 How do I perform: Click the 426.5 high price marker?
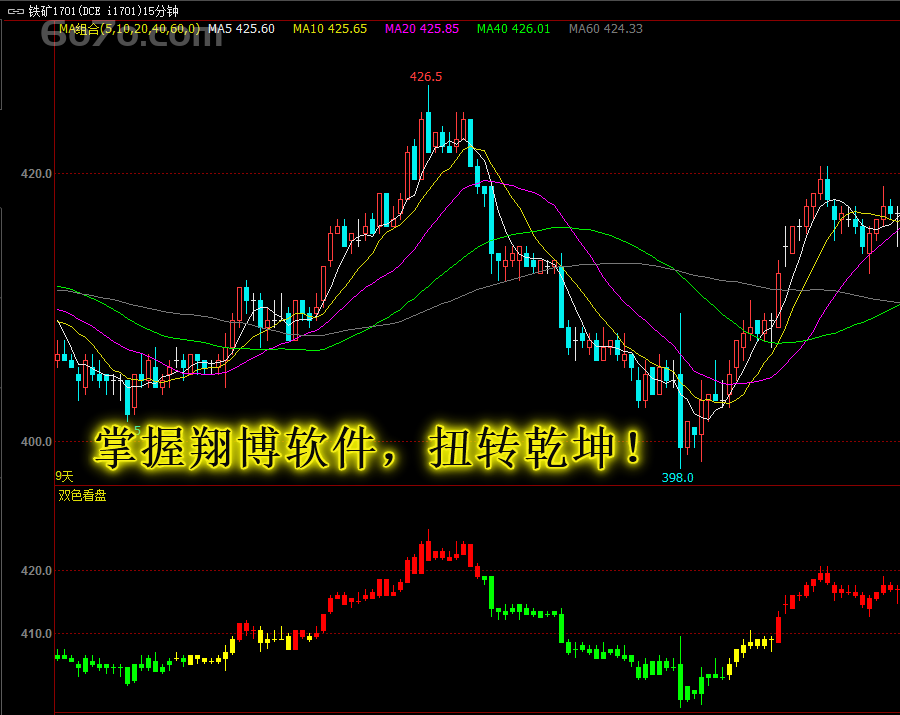click(426, 76)
